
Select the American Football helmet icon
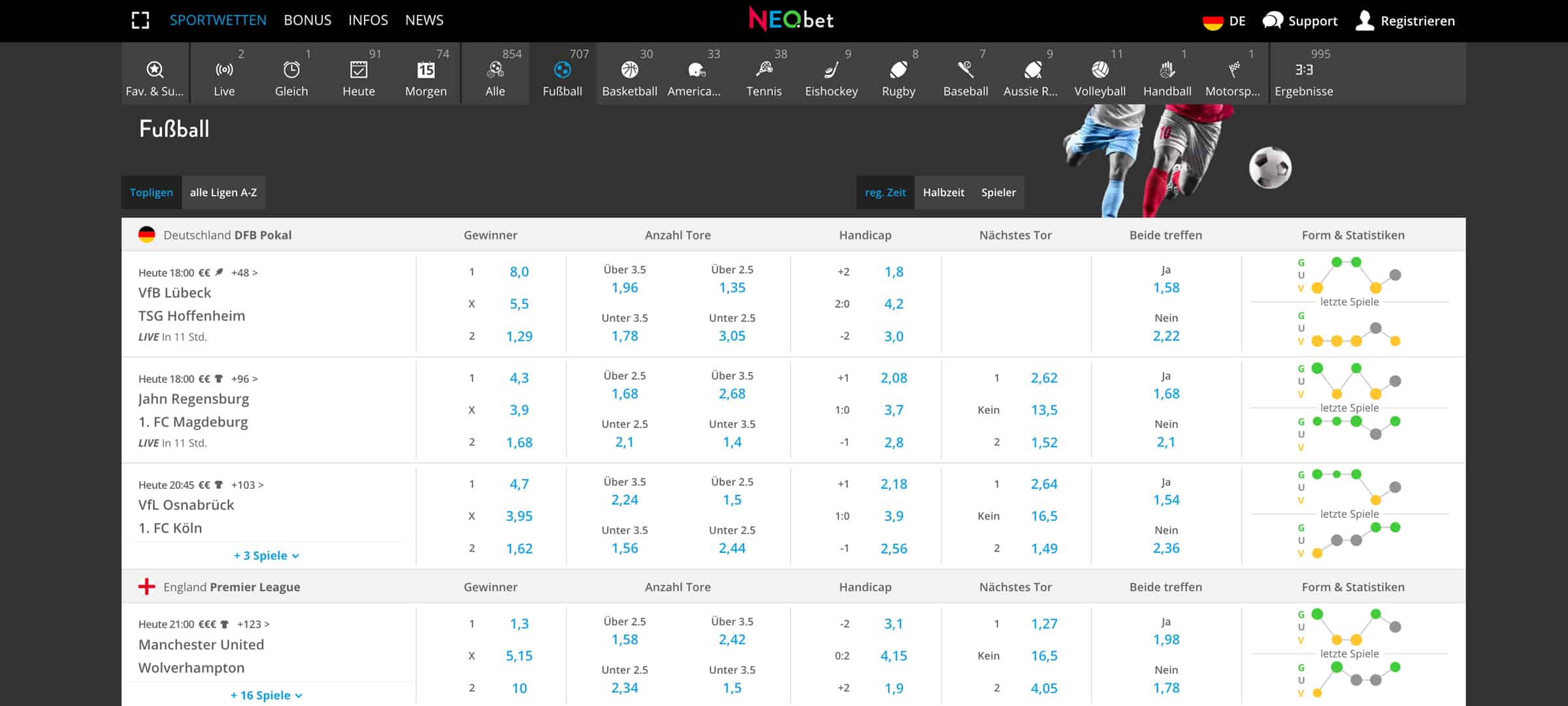pyautogui.click(x=696, y=69)
